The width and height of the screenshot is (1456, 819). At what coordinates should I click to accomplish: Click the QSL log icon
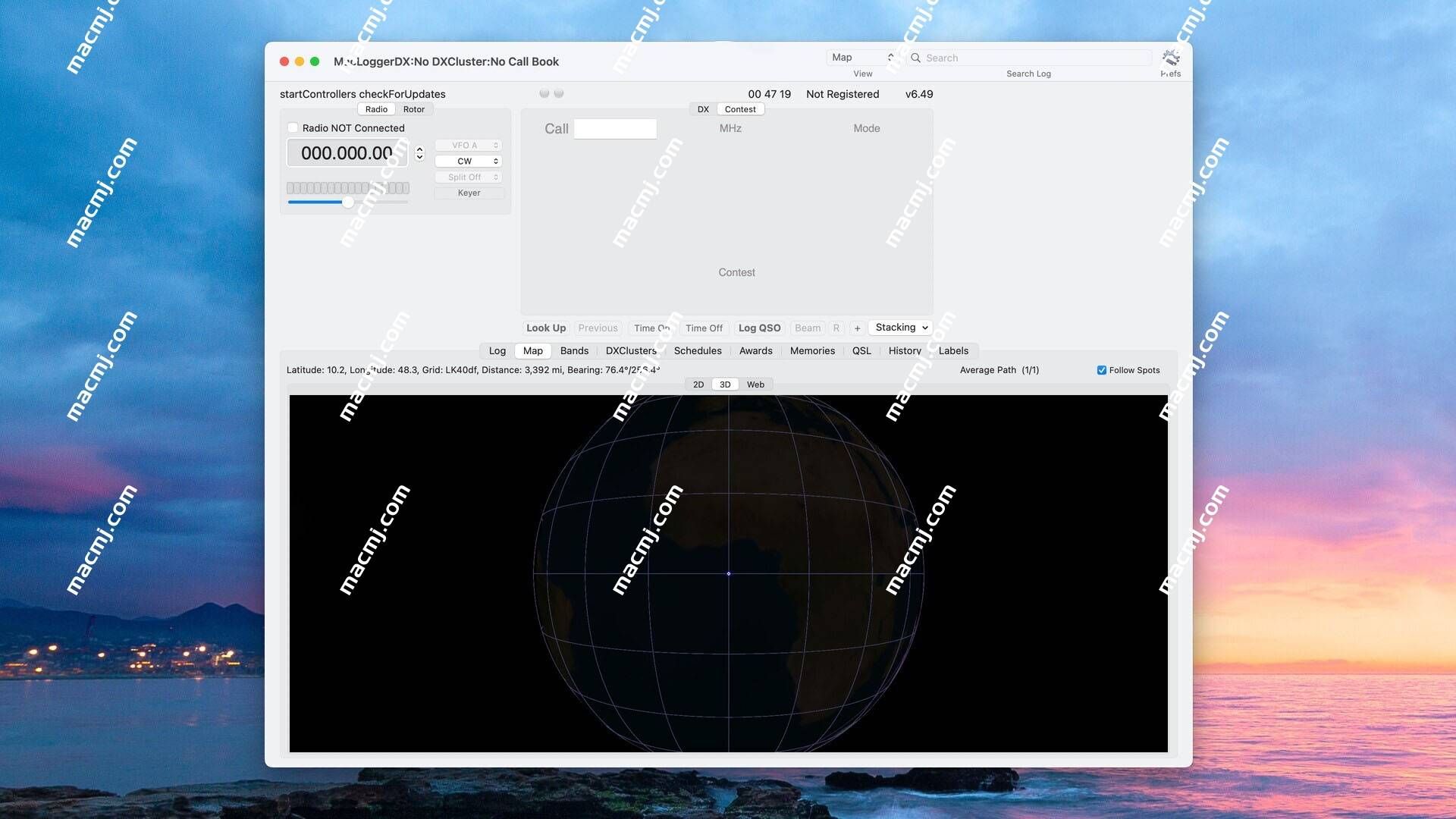(x=862, y=351)
